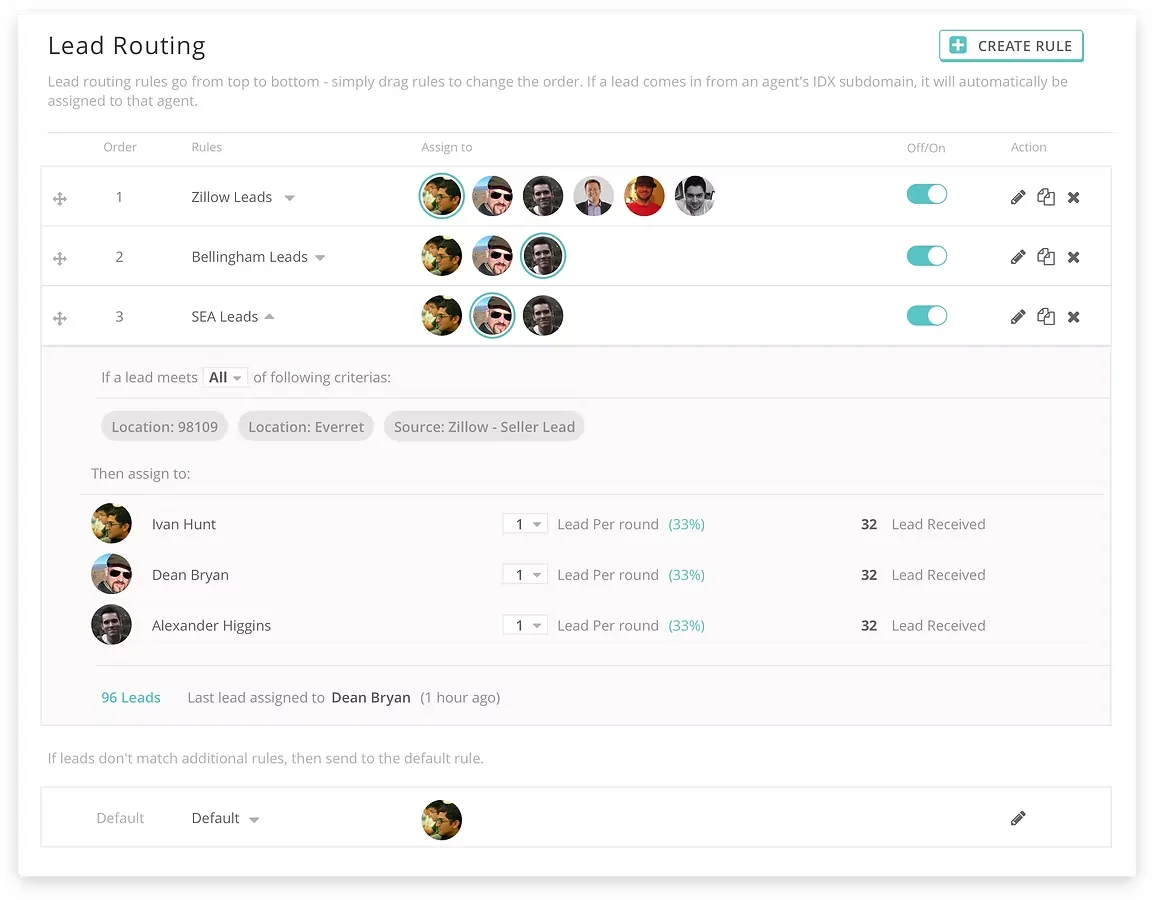Click the last grayscale avatar in Zillow Leads
The width and height of the screenshot is (1154, 900).
(x=695, y=196)
